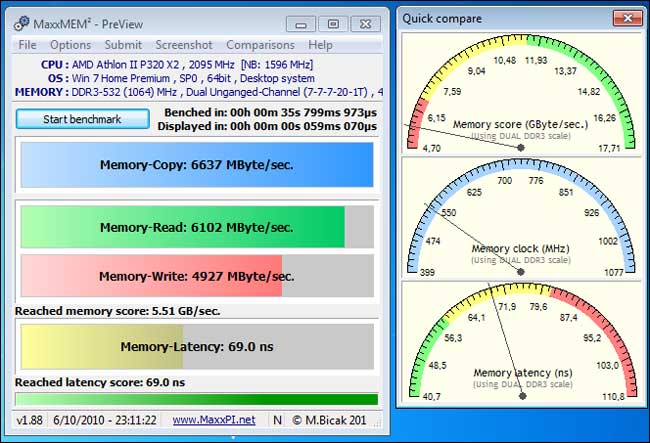Image resolution: width=650 pixels, height=443 pixels.
Task: Open the Help menu
Action: point(320,45)
